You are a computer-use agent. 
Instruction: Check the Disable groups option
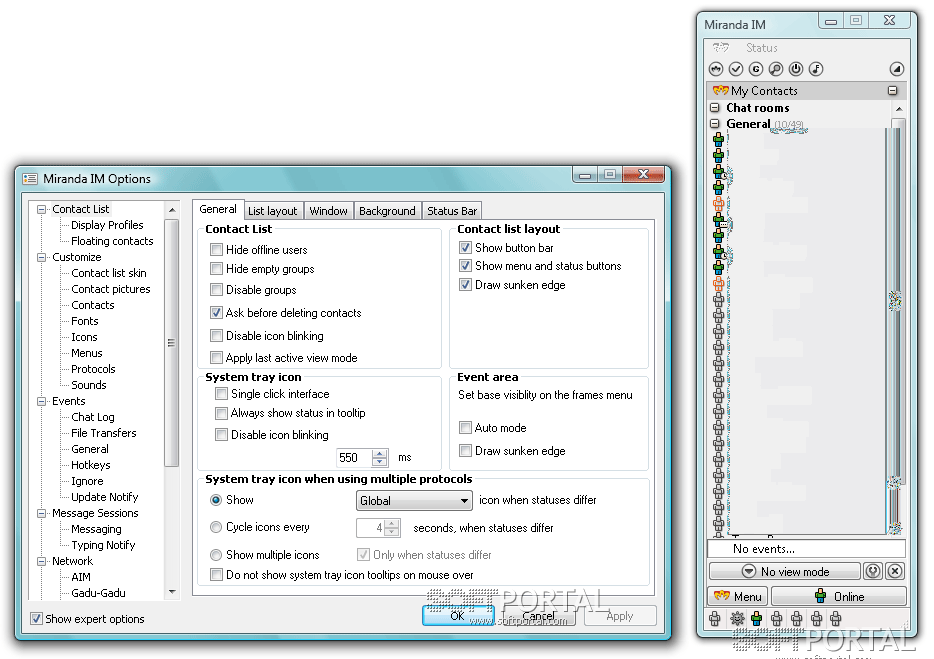(217, 290)
